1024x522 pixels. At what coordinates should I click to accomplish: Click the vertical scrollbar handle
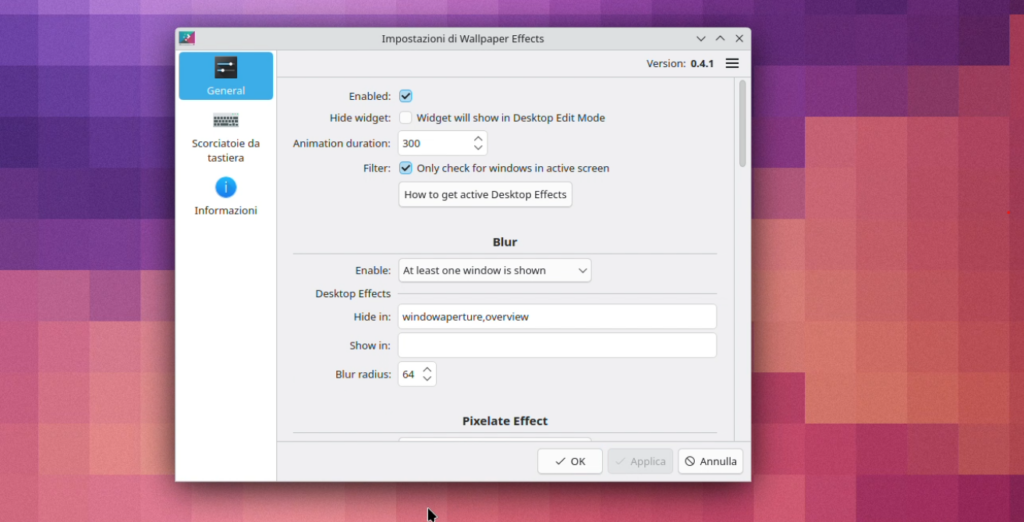tap(743, 123)
